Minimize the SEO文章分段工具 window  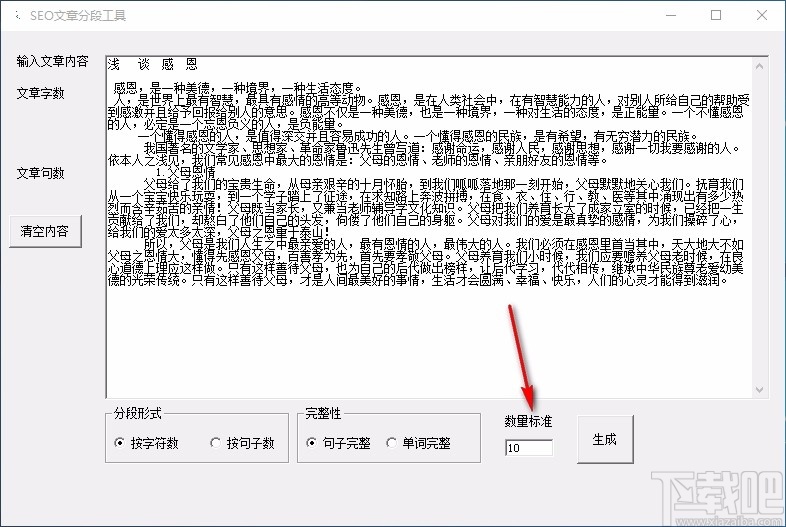[671, 15]
